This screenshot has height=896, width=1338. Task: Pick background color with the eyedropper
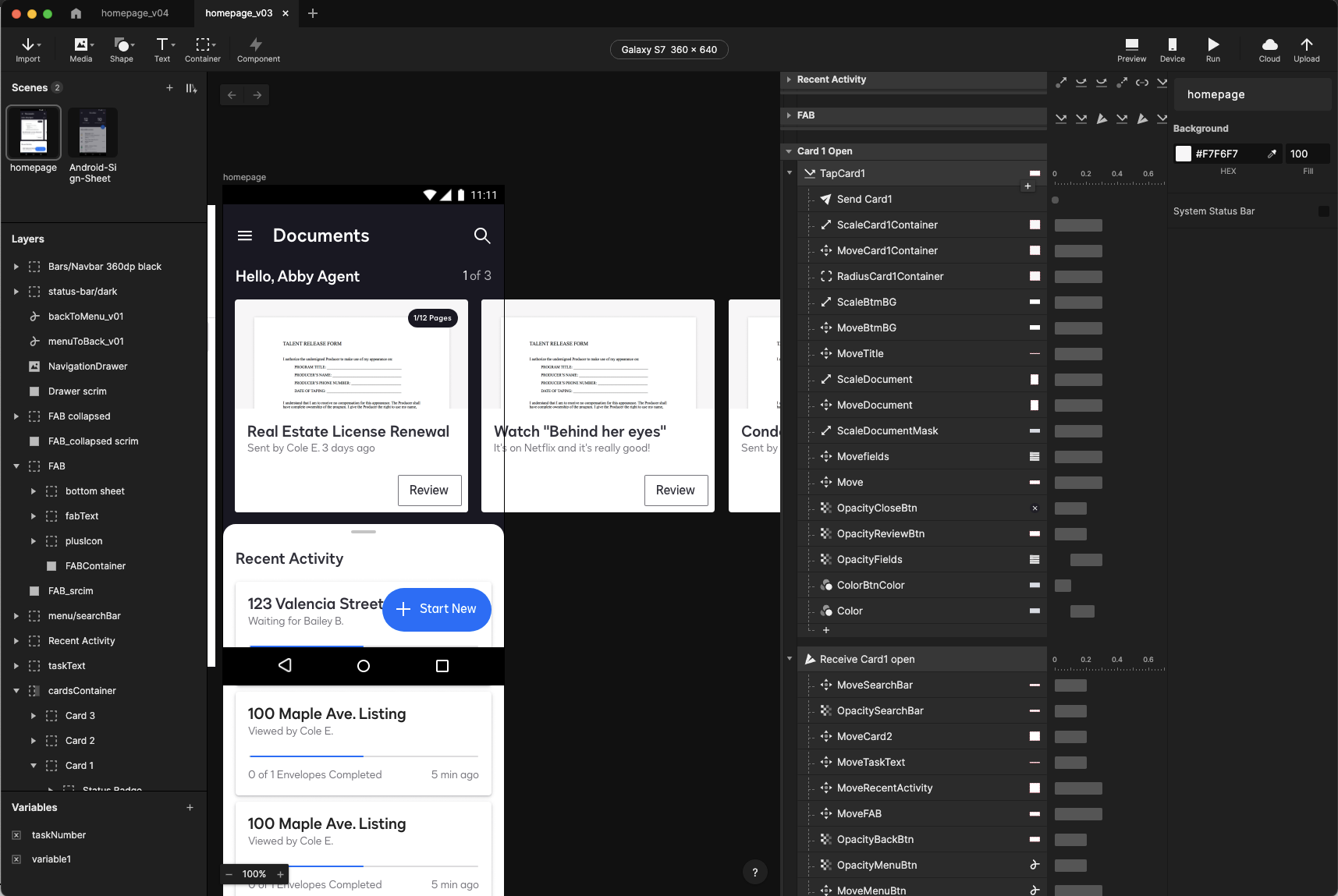point(1272,154)
